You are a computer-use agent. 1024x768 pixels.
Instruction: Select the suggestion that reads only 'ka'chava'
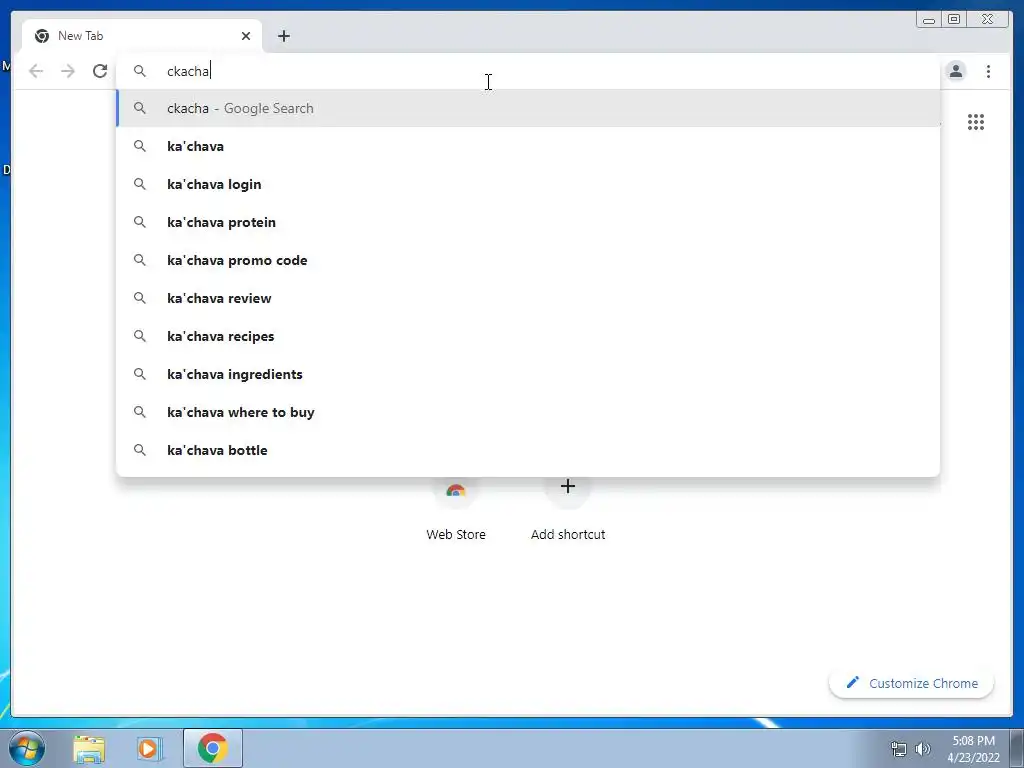click(x=528, y=146)
